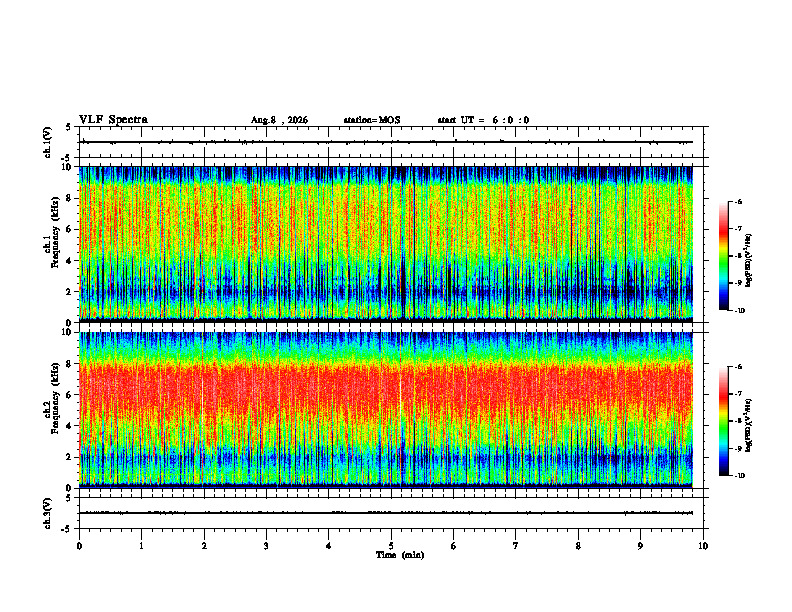The width and height of the screenshot is (792, 612).
Task: Click the "VLF Spectra" plot title
Action: (113, 120)
